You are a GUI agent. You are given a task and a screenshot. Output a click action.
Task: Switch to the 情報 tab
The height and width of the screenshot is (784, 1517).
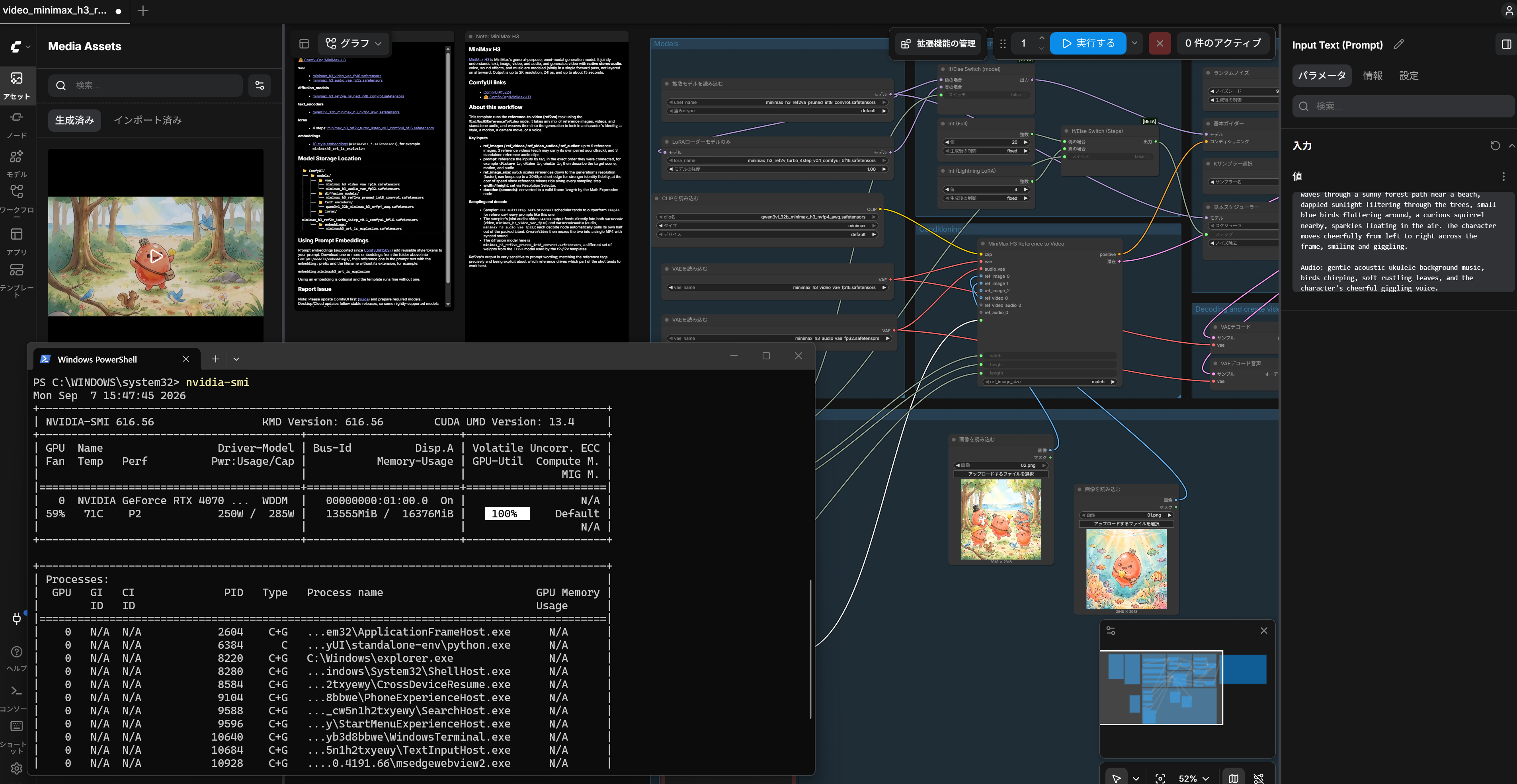click(x=1372, y=75)
